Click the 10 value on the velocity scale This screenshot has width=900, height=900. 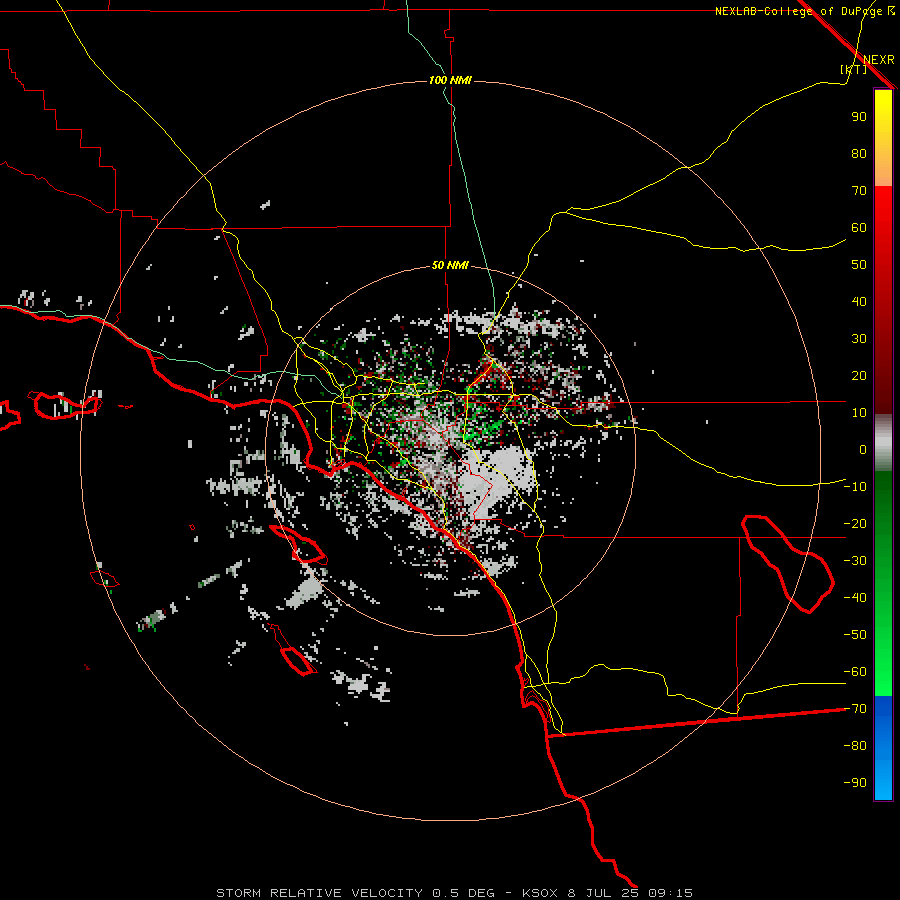coord(859,413)
